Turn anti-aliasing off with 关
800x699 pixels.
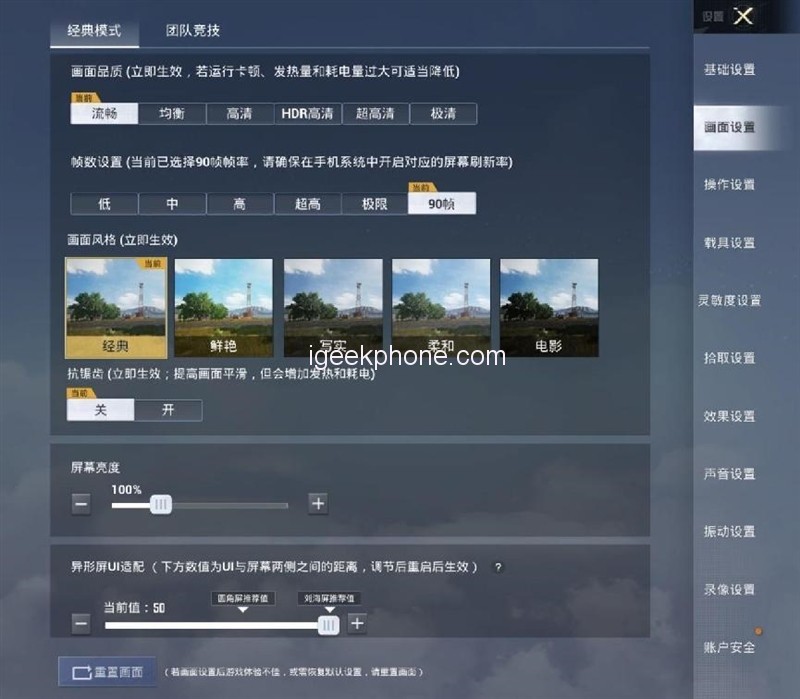tap(101, 410)
